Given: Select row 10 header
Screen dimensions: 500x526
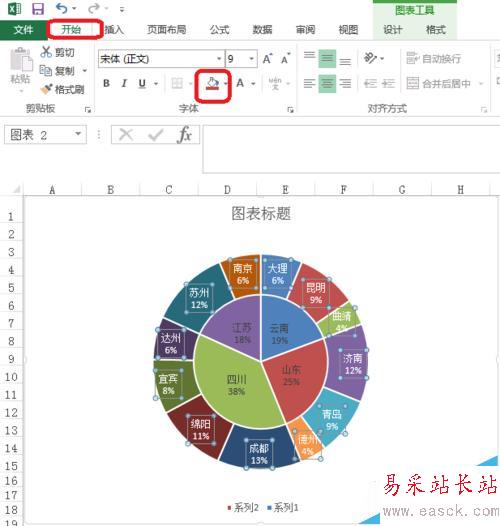Looking at the screenshot, I should 11,377.
